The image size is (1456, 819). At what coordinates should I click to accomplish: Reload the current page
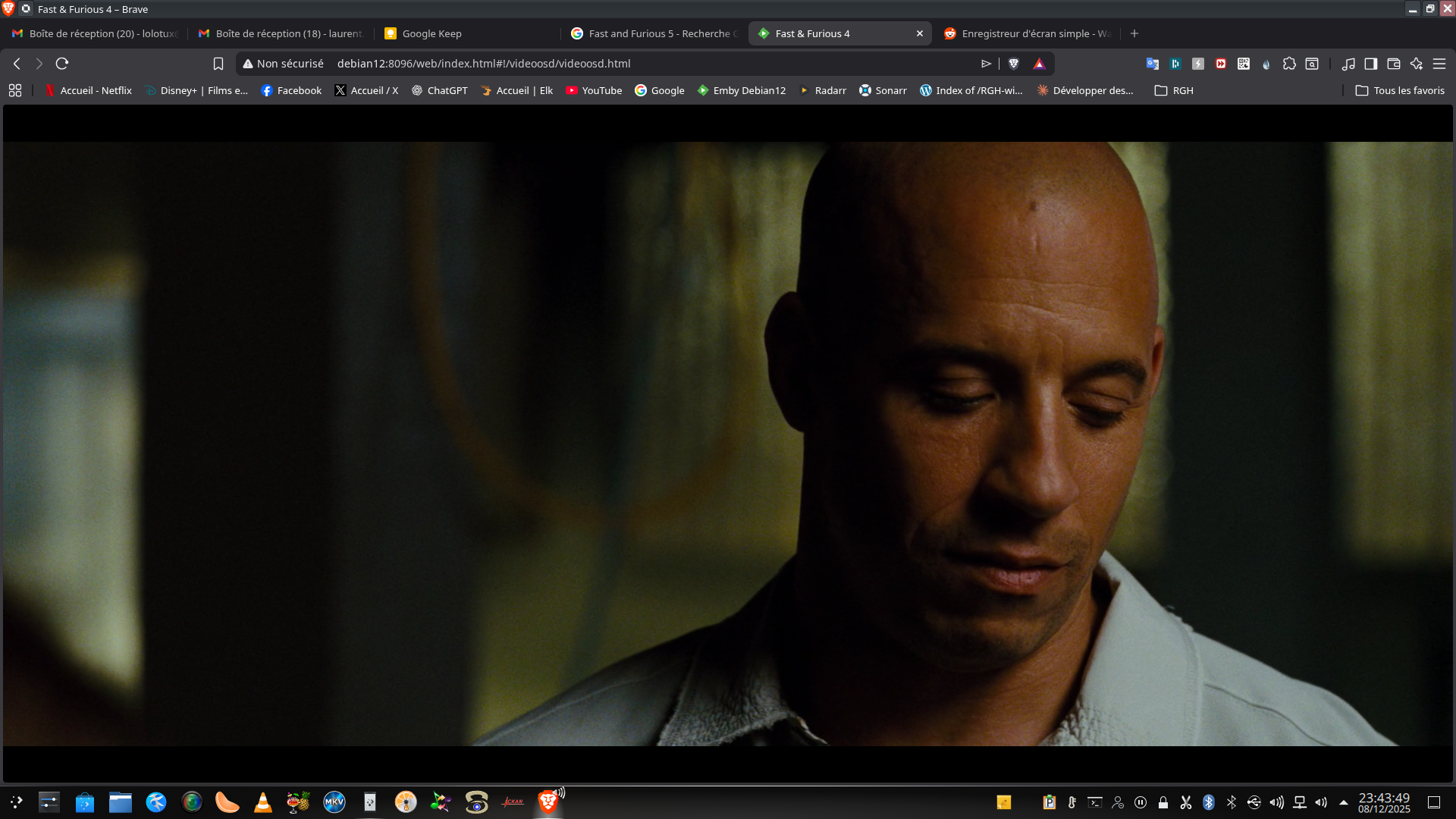point(62,64)
